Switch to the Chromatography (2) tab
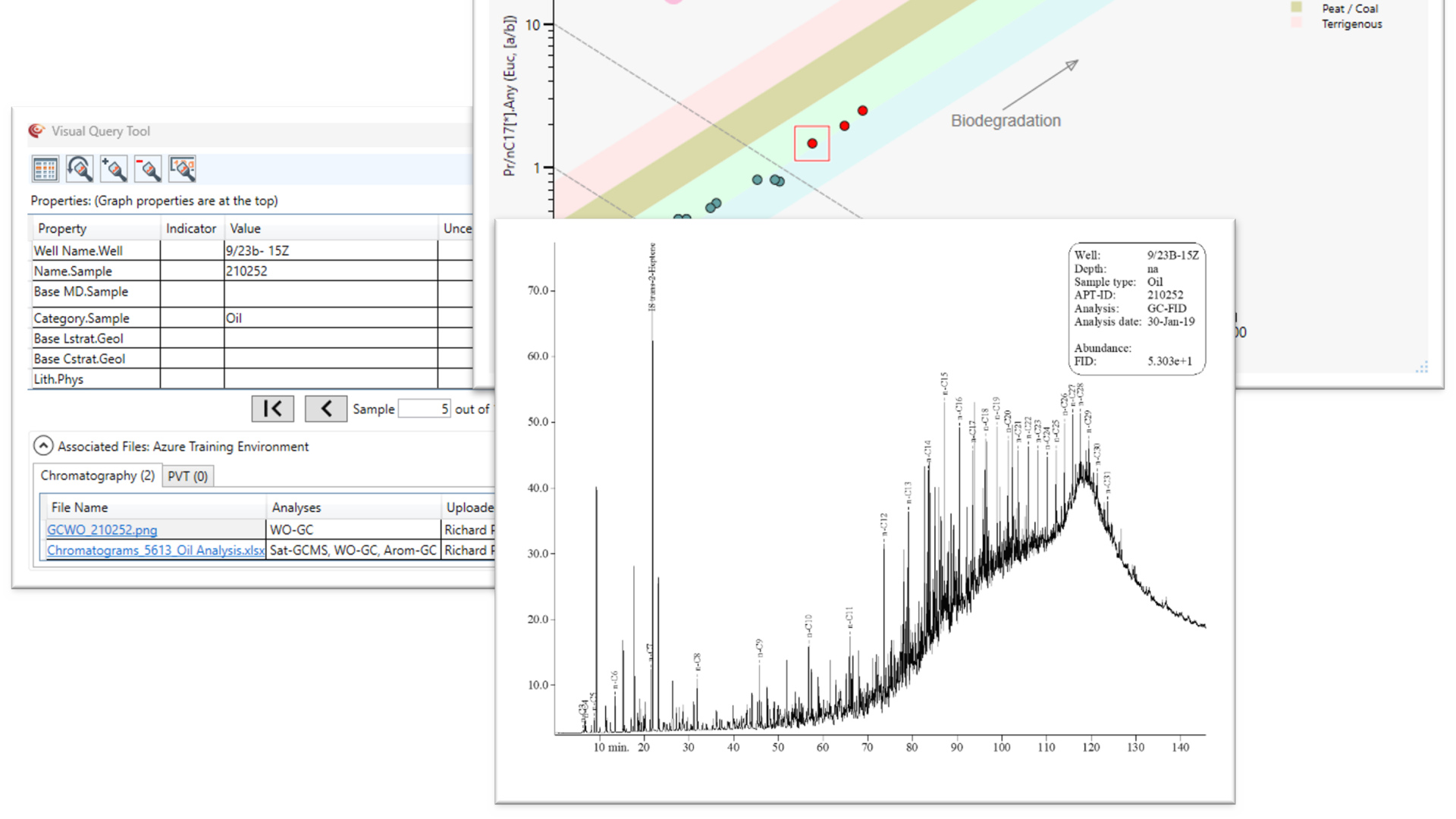This screenshot has height=819, width=1456. pos(97,475)
